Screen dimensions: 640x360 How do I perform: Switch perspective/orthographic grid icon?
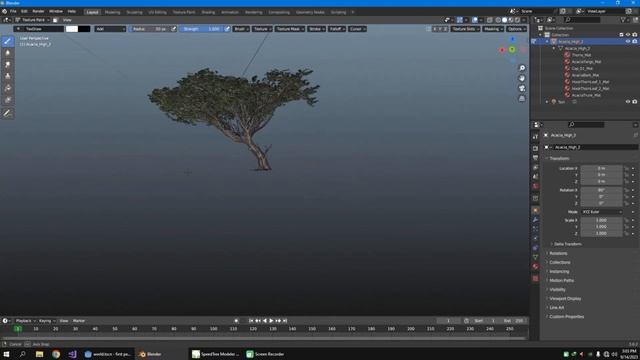pos(522,98)
